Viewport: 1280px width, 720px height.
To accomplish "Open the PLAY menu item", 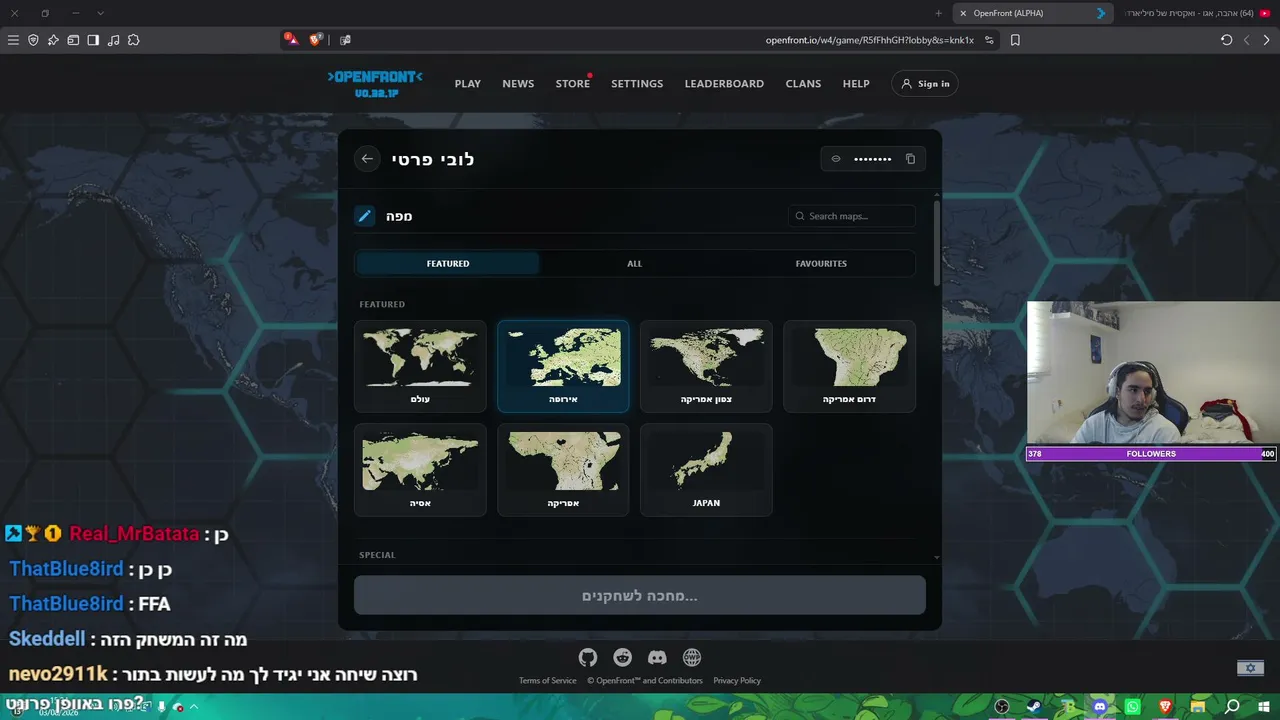I will pos(468,84).
